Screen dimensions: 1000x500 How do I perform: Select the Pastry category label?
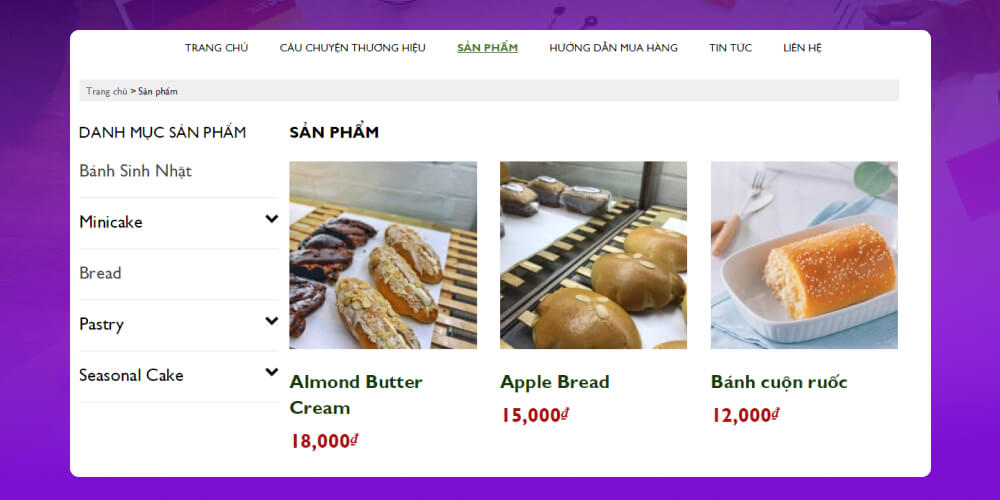(101, 325)
